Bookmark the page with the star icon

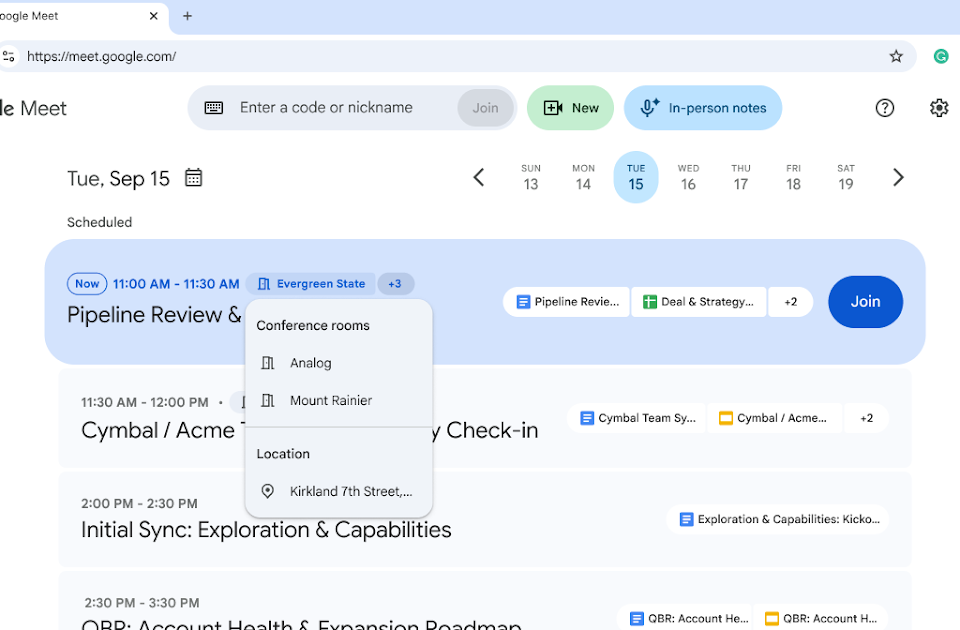click(x=896, y=56)
